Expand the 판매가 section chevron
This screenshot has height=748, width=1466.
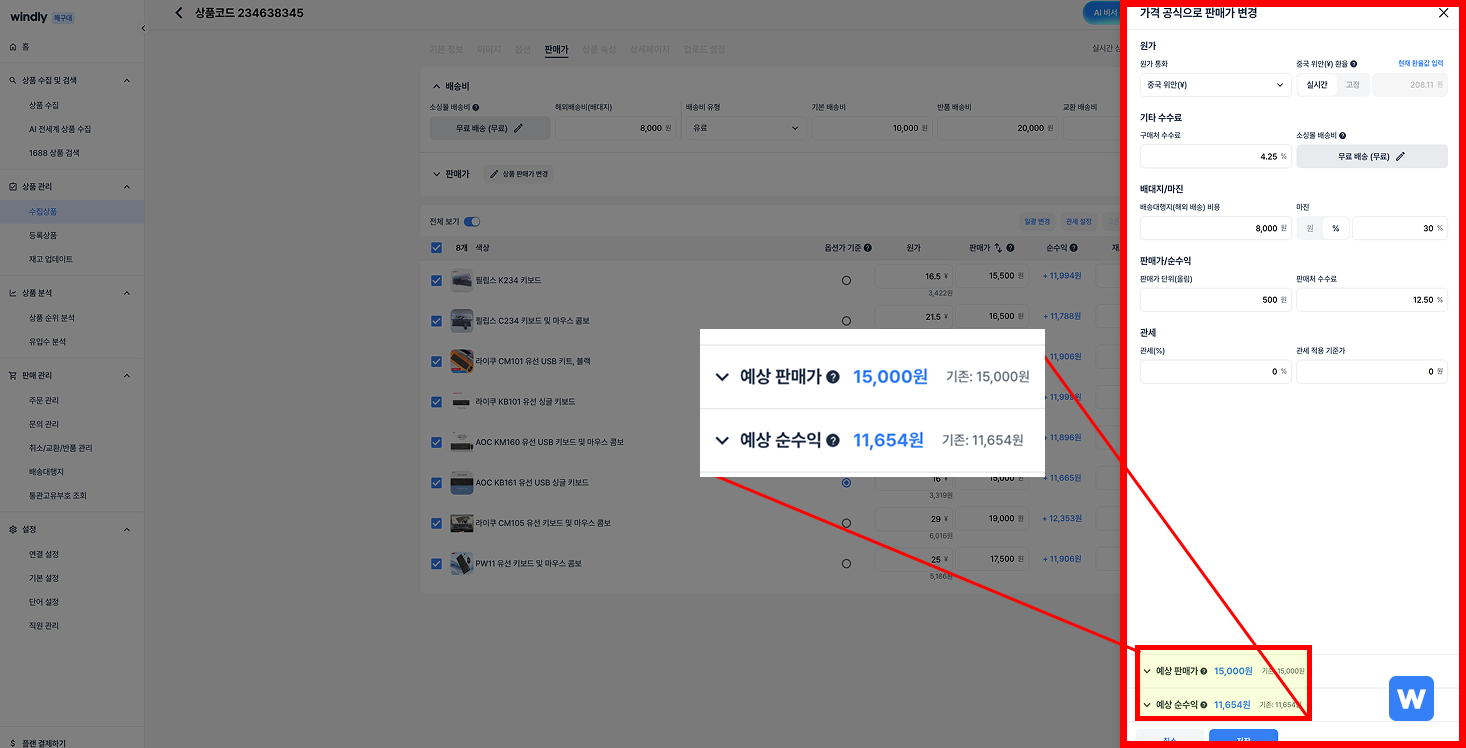point(437,174)
